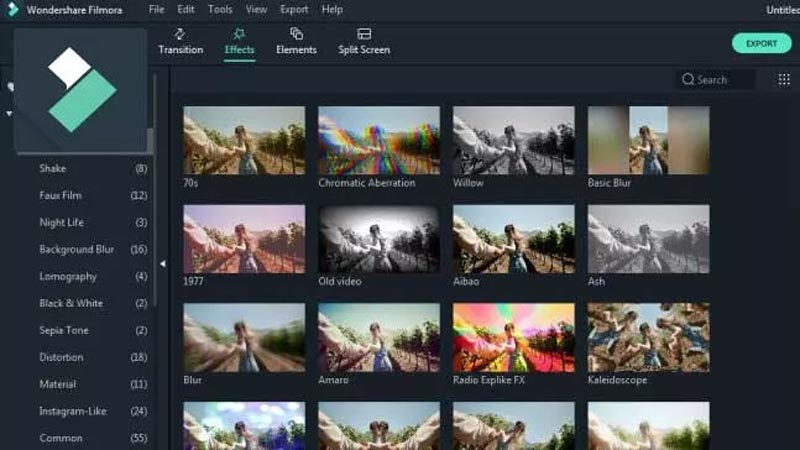Image resolution: width=800 pixels, height=450 pixels.
Task: Open the File menu
Action: pyautogui.click(x=156, y=9)
